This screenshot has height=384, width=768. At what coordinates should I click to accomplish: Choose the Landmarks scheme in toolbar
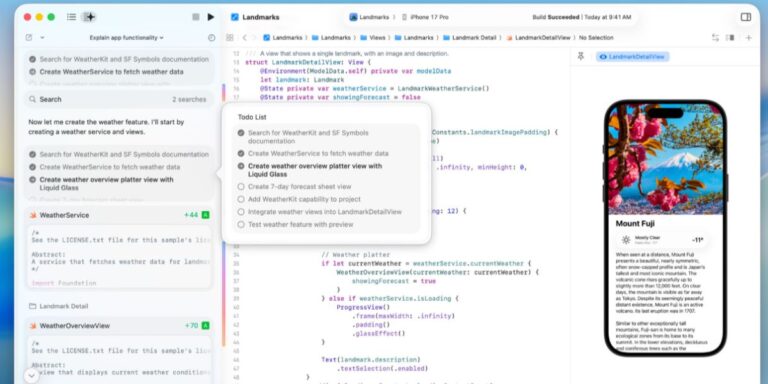pos(369,17)
